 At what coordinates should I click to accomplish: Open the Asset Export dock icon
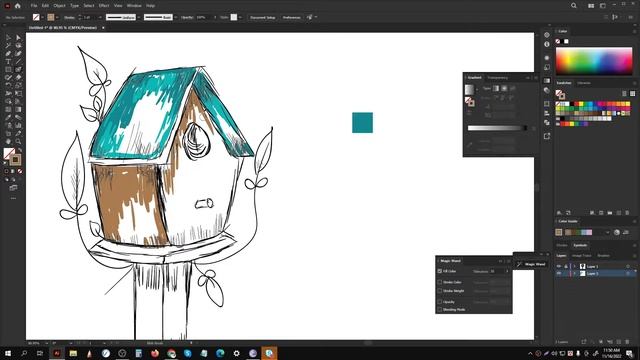[547, 136]
